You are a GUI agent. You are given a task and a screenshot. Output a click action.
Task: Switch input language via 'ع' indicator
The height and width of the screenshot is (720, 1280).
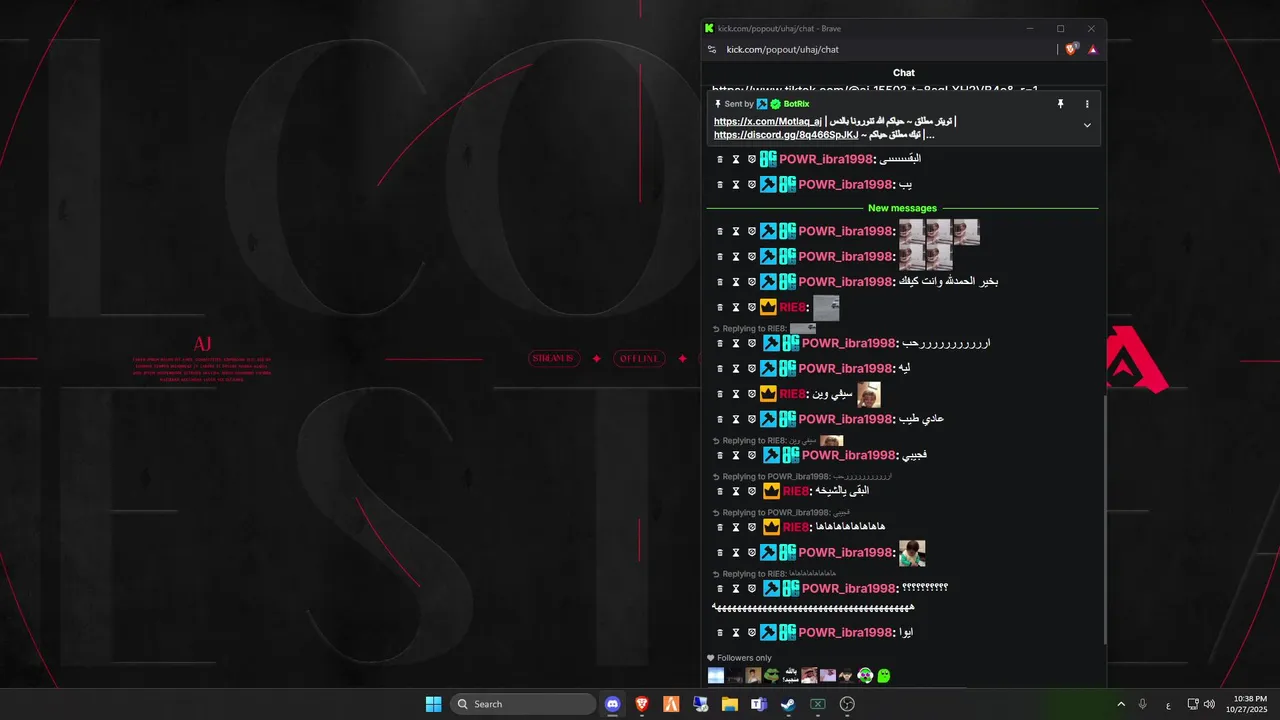point(1168,705)
